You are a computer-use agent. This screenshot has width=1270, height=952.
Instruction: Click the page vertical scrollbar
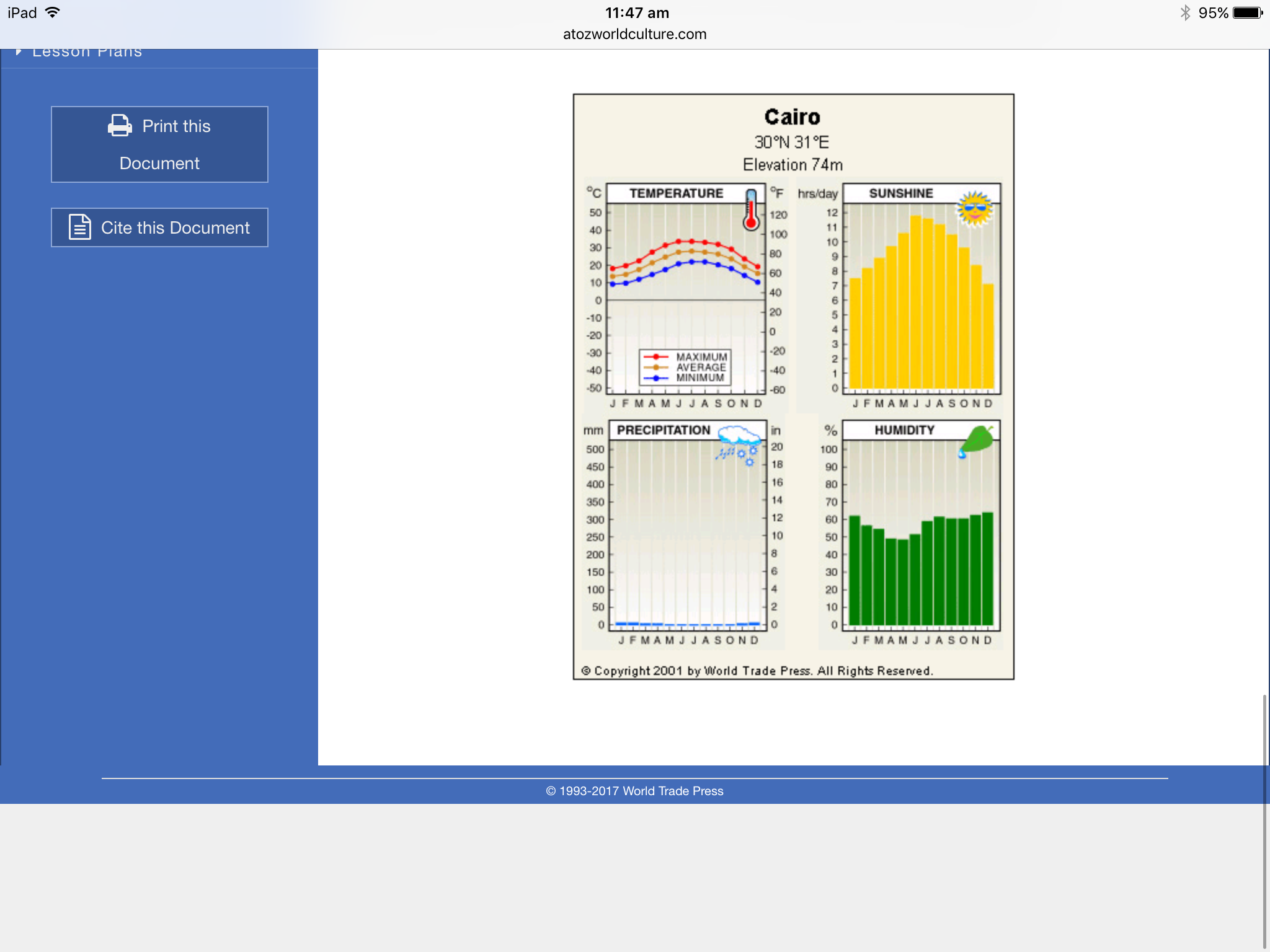pyautogui.click(x=1264, y=820)
